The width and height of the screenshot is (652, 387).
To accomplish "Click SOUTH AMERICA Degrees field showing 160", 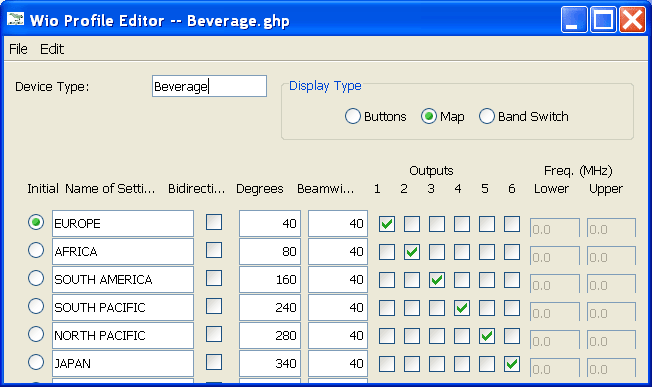I will click(x=270, y=279).
